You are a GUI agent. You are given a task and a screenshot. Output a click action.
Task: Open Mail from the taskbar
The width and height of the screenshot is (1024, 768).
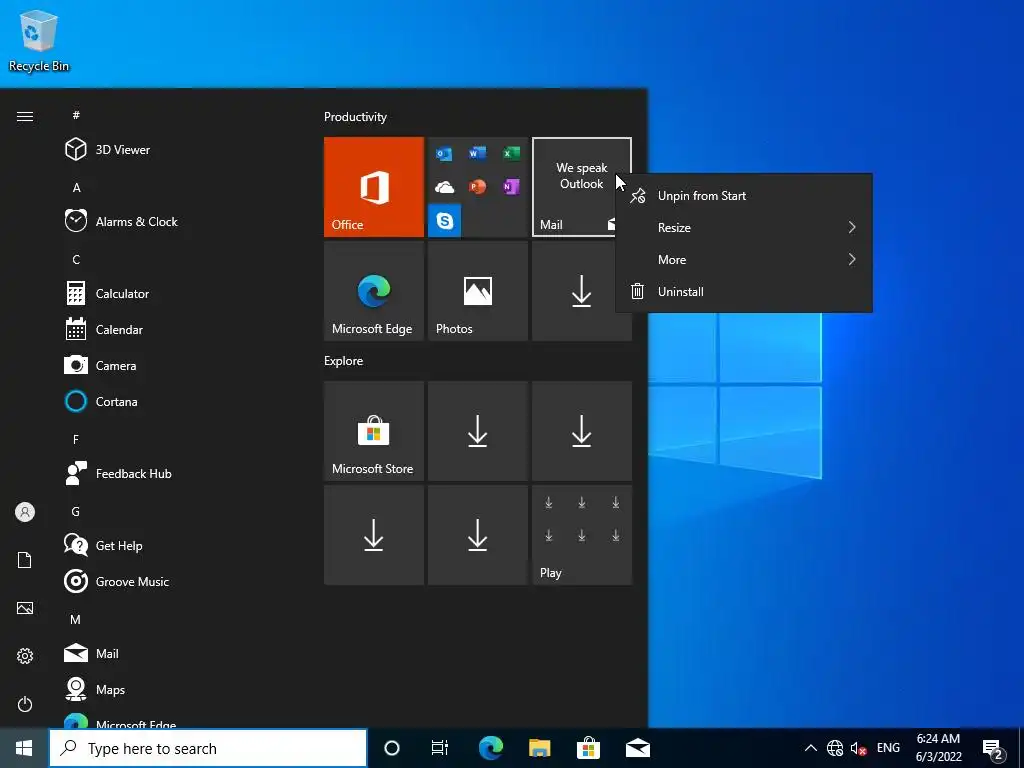tap(637, 748)
